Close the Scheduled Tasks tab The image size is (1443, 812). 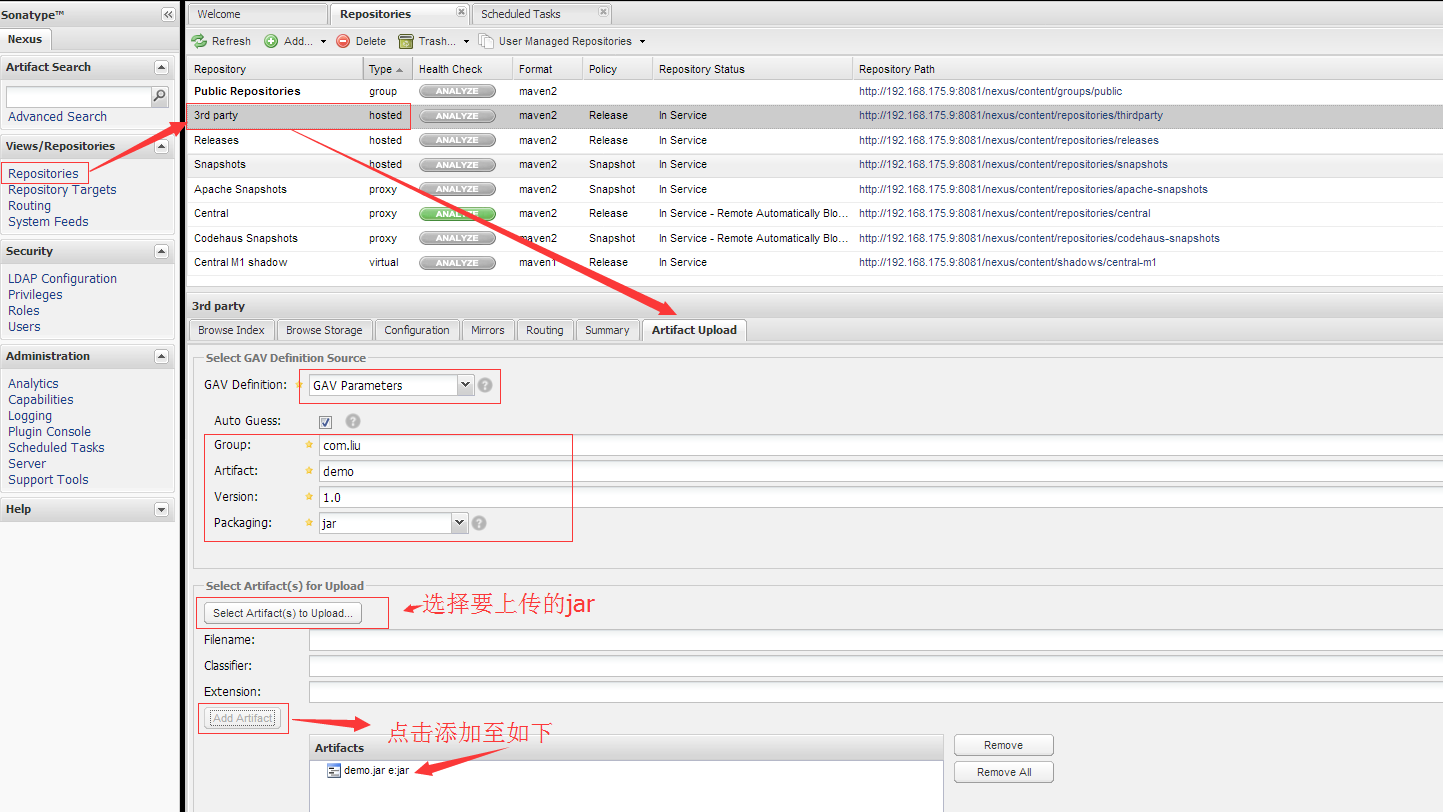603,12
